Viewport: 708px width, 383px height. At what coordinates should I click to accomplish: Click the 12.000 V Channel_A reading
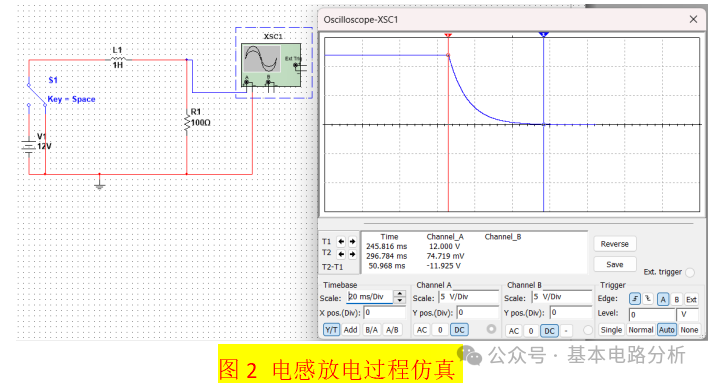pos(444,247)
